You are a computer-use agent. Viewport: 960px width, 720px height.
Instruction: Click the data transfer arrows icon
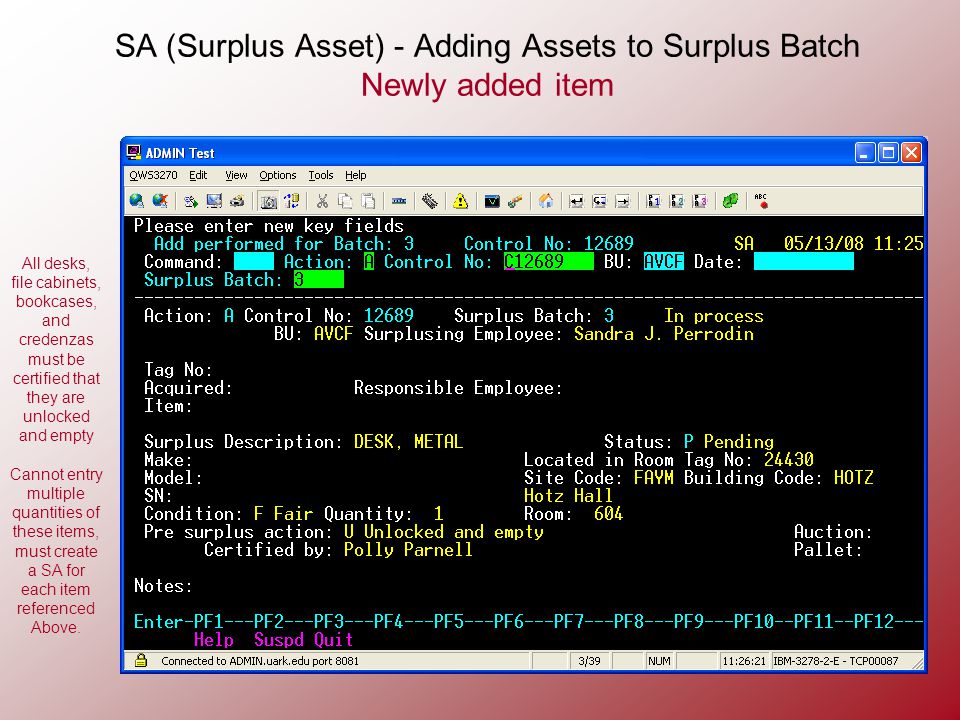coord(291,201)
